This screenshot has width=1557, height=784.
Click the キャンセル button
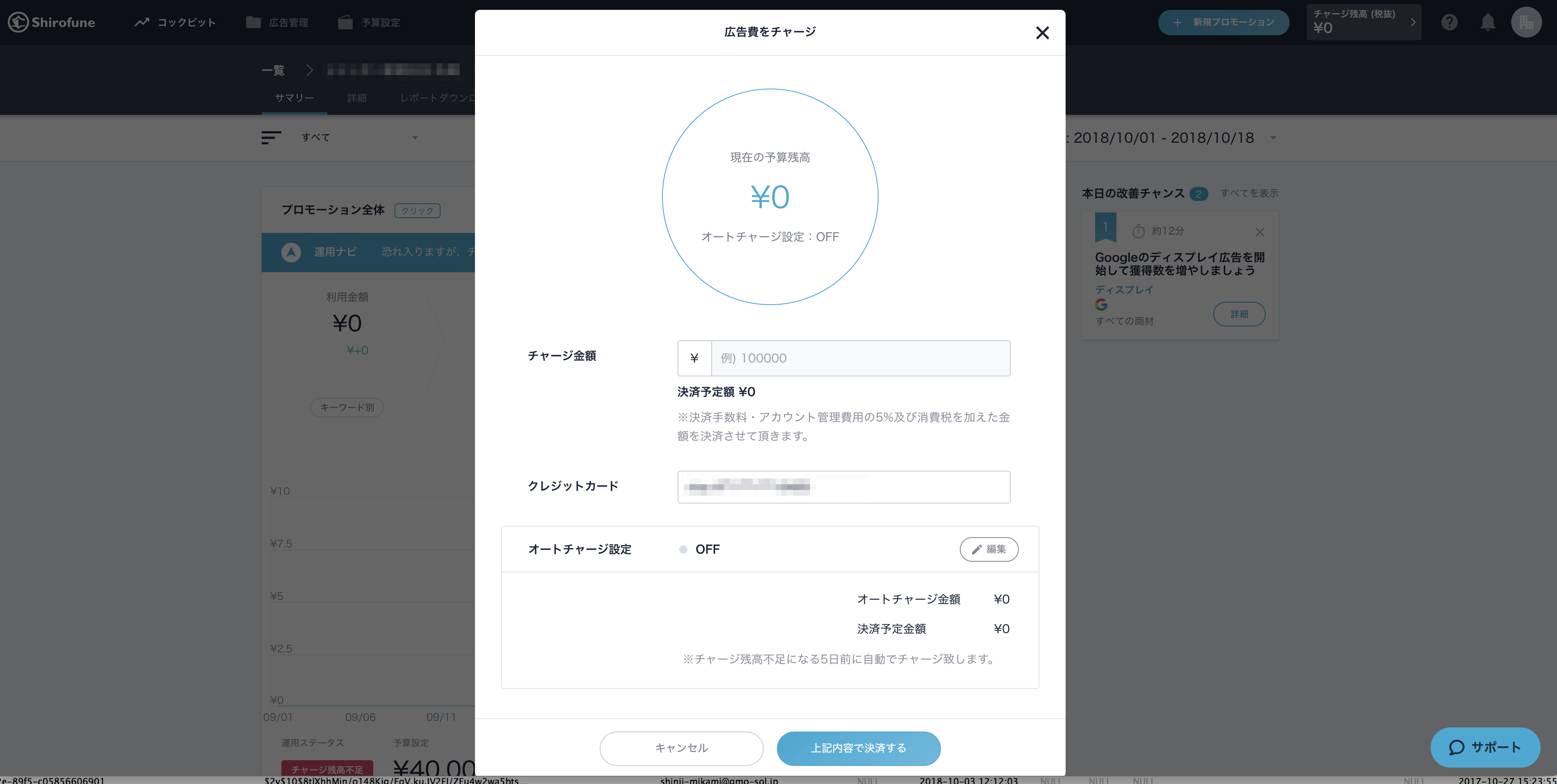tap(681, 748)
